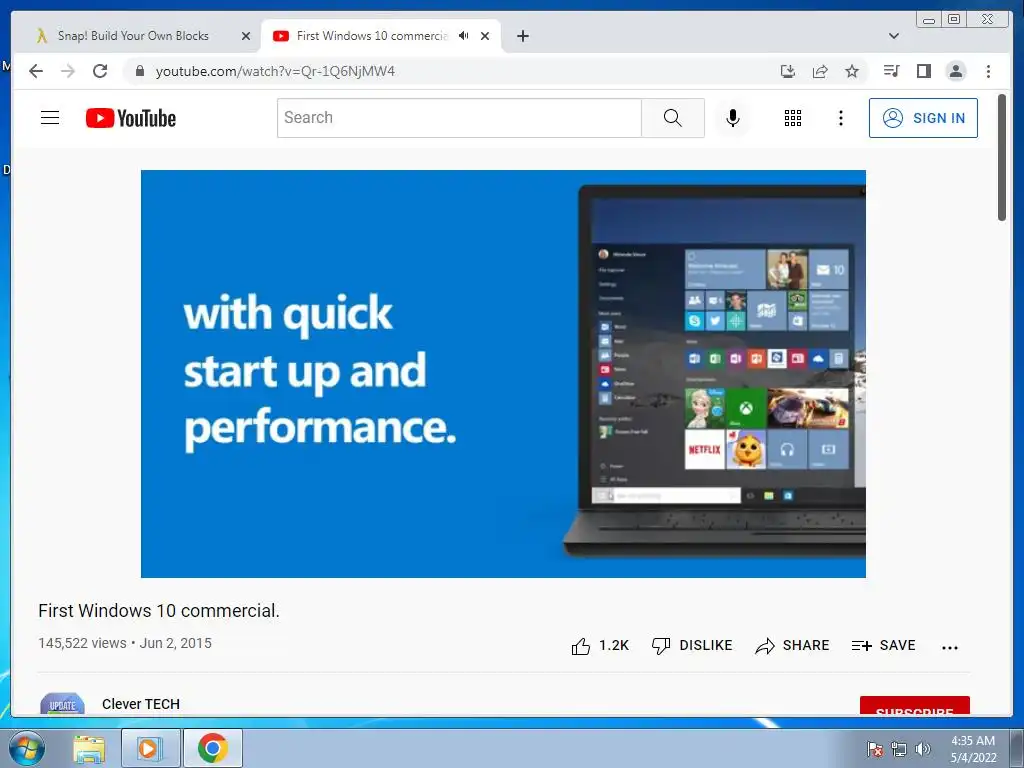Open the Windows Start orb
The image size is (1024, 768).
click(27, 748)
